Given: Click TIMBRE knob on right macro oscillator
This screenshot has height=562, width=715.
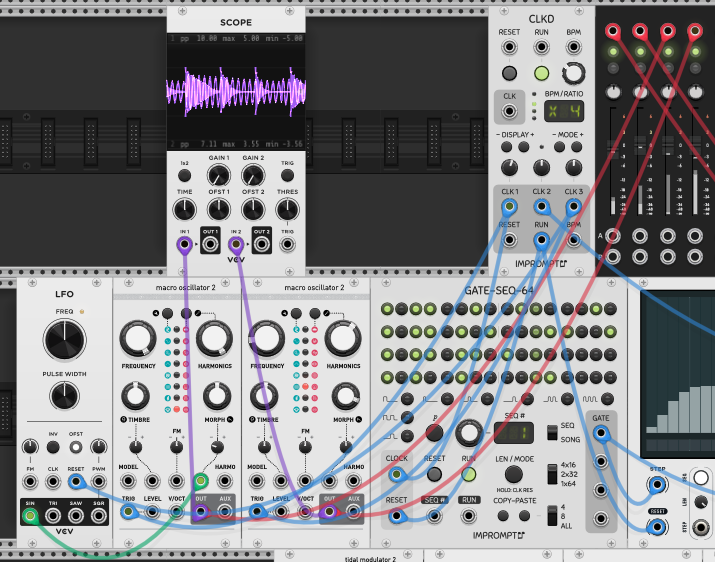Looking at the screenshot, I should 264,396.
